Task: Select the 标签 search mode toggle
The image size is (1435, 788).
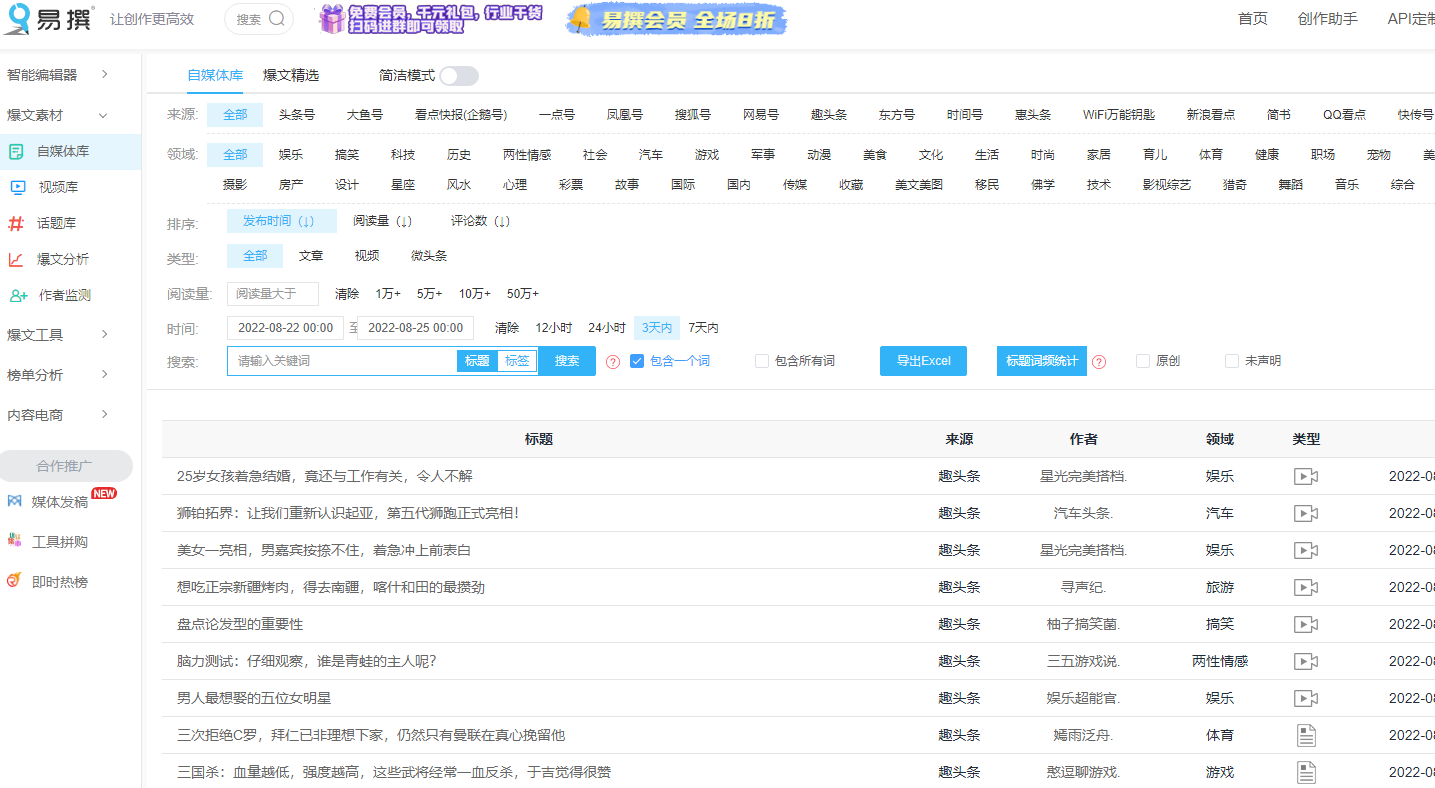Action: tap(517, 361)
